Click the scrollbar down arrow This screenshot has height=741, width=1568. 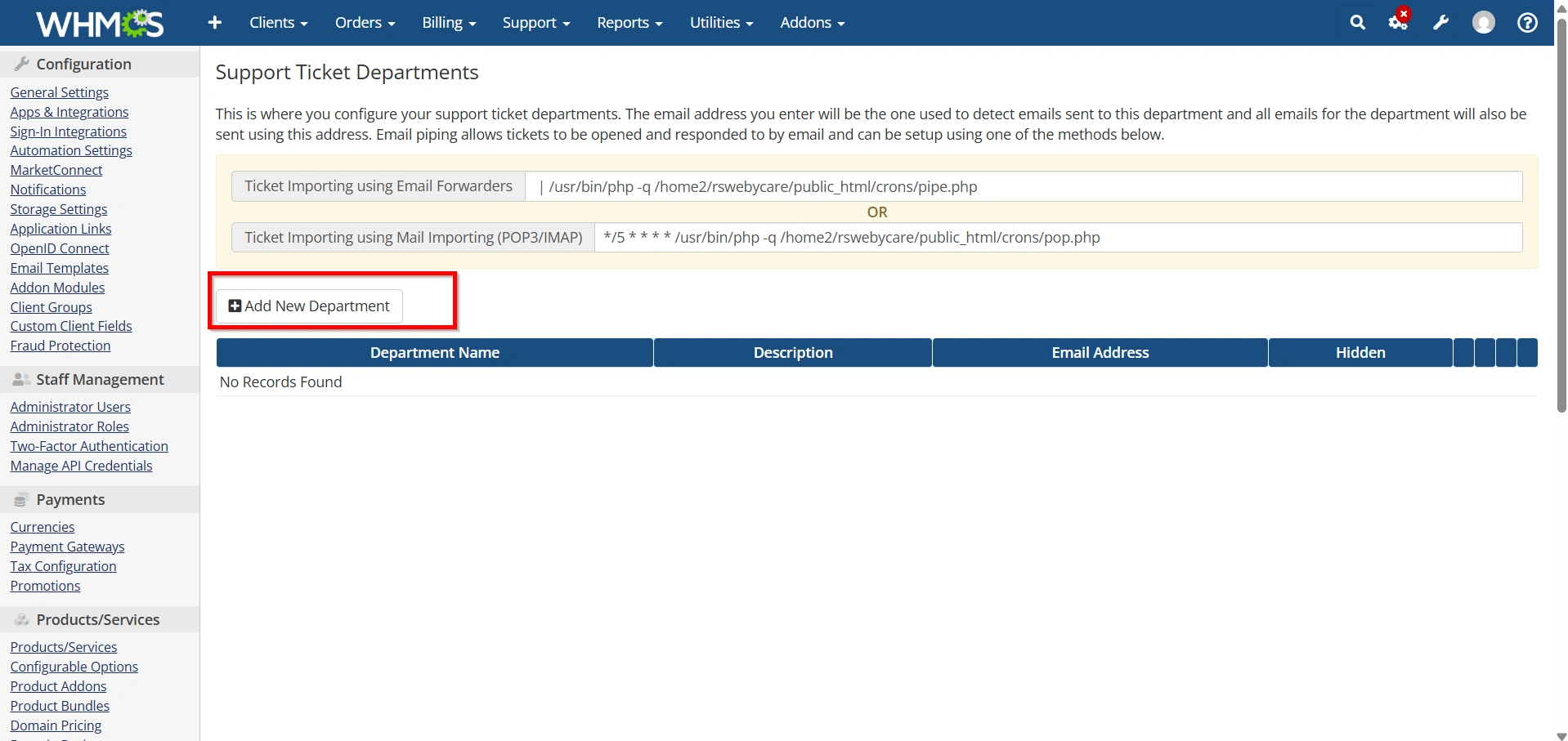(x=1561, y=735)
